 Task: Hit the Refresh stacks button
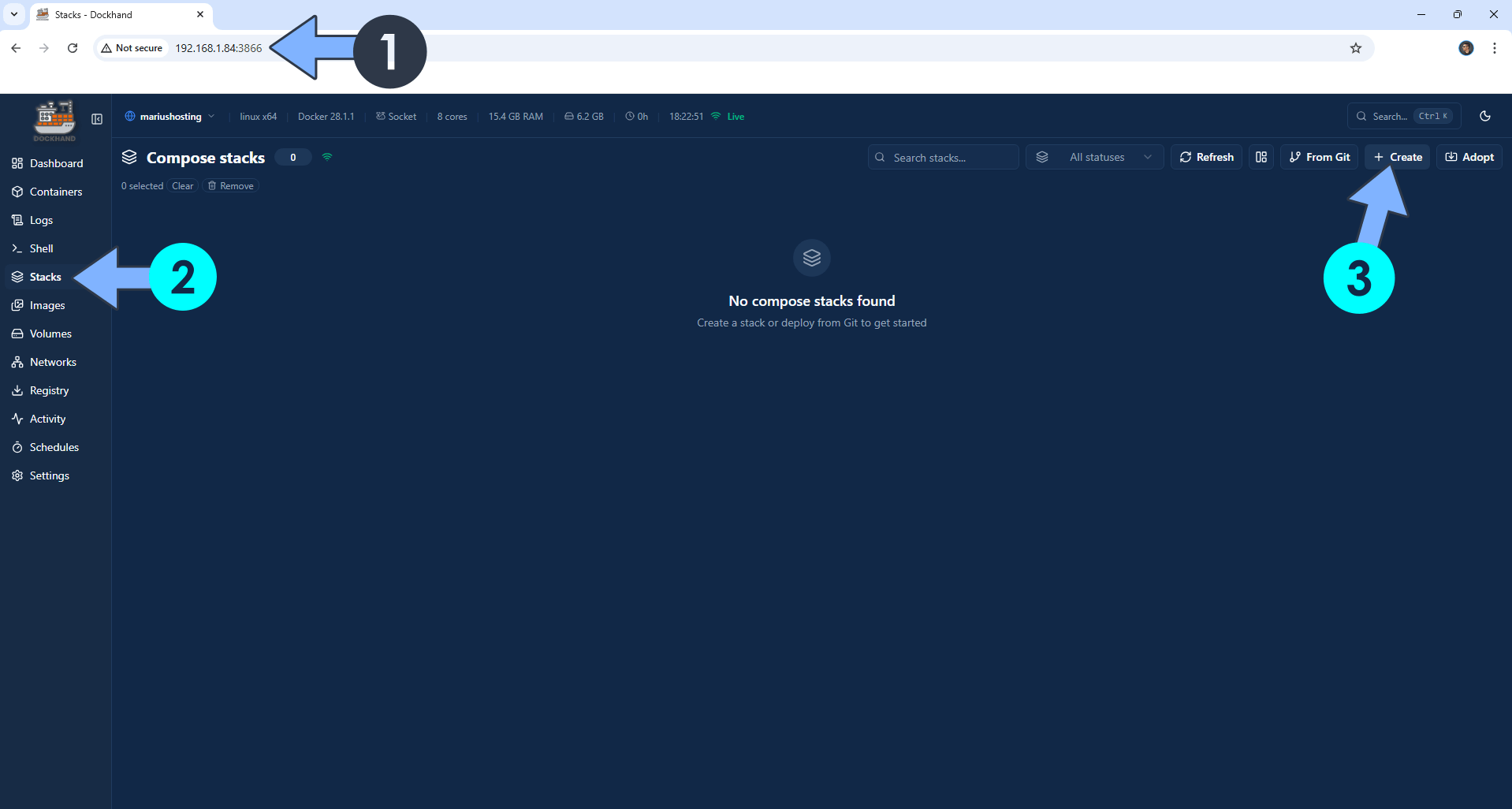tap(1206, 157)
